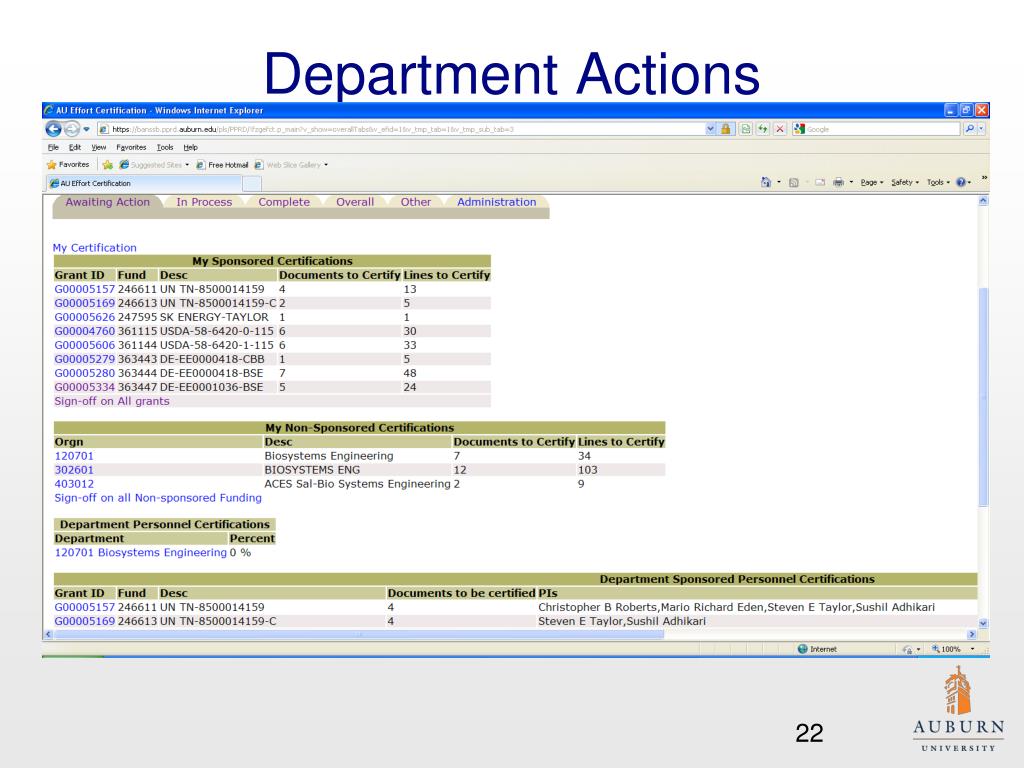Click the vertical scrollbar up arrow
Image resolution: width=1024 pixels, height=768 pixels.
tap(984, 201)
